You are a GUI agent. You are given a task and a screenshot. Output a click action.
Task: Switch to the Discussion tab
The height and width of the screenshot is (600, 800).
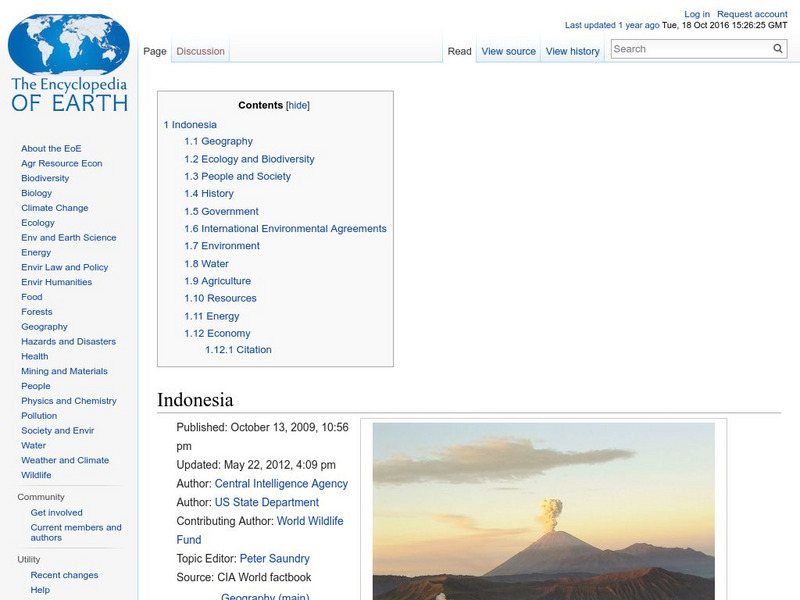(x=200, y=49)
